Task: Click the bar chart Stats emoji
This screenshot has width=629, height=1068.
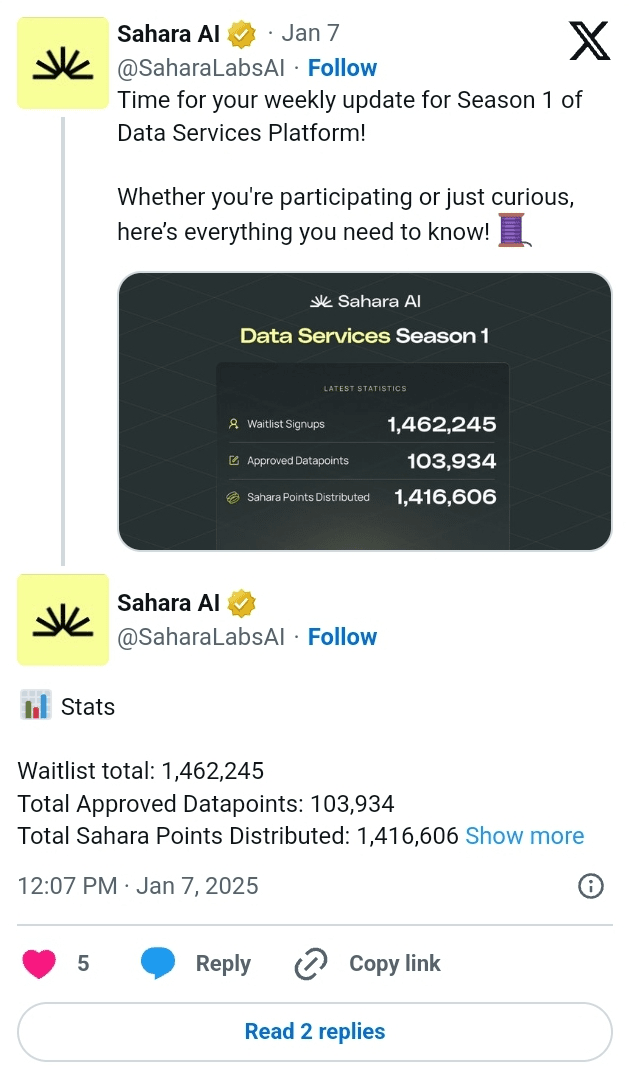Action: (35, 706)
